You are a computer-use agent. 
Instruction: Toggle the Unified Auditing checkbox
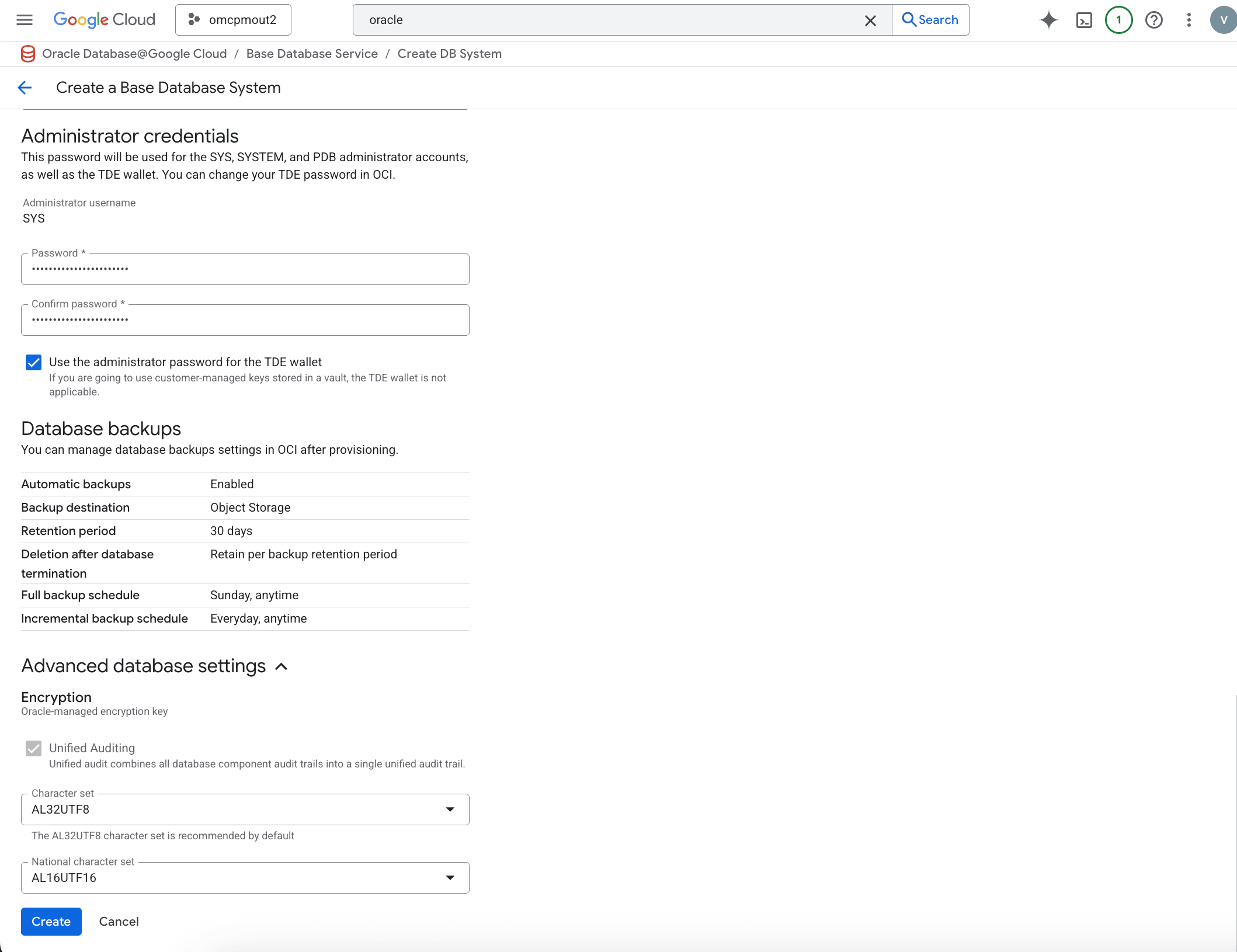coord(33,748)
